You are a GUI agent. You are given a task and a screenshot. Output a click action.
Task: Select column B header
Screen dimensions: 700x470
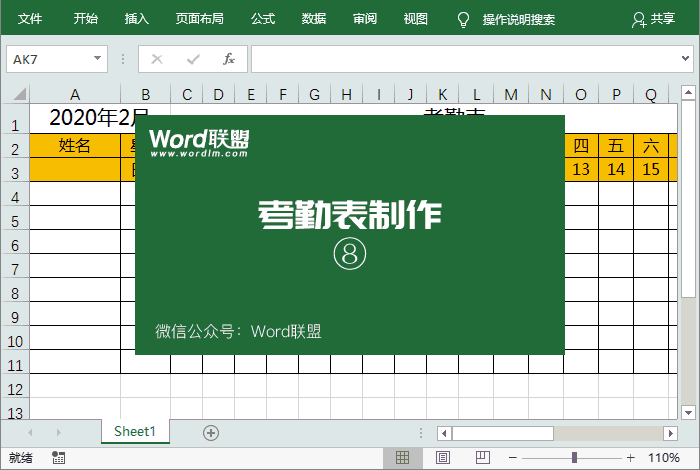tap(146, 95)
